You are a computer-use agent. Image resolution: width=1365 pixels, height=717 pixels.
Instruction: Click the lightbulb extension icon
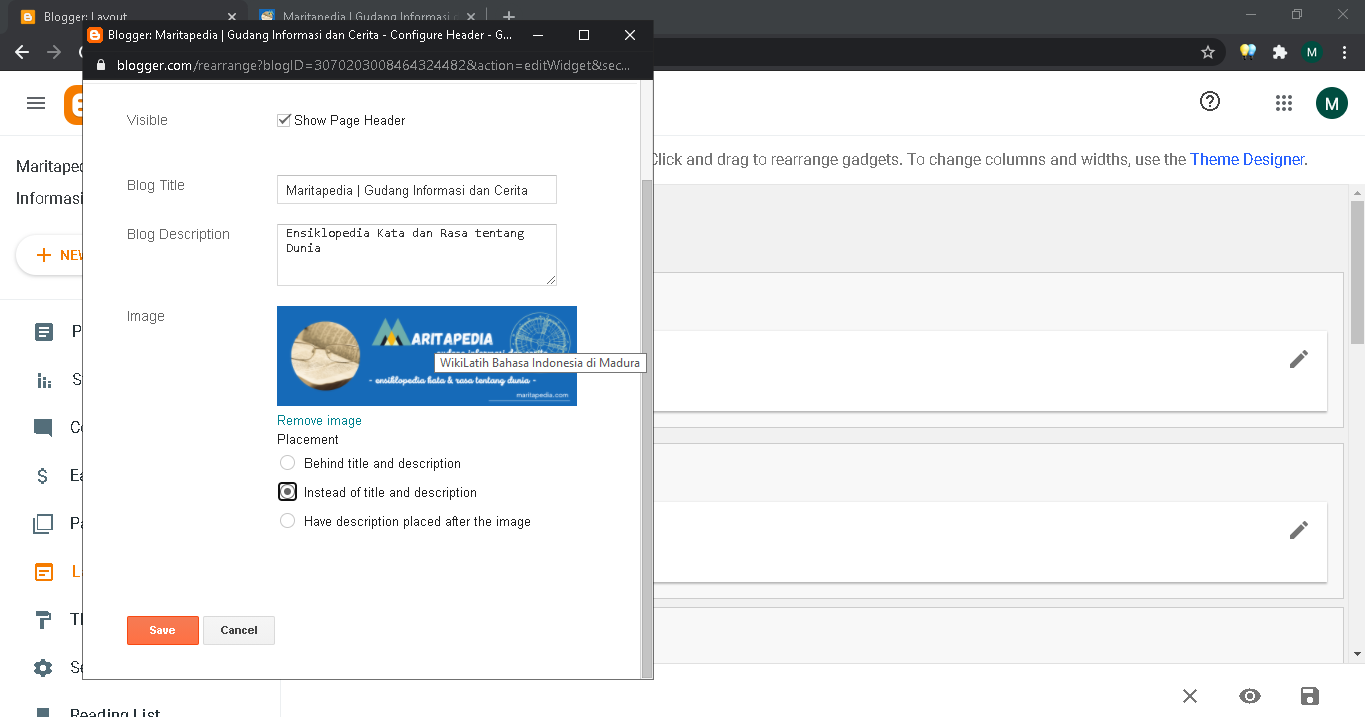tap(1248, 52)
